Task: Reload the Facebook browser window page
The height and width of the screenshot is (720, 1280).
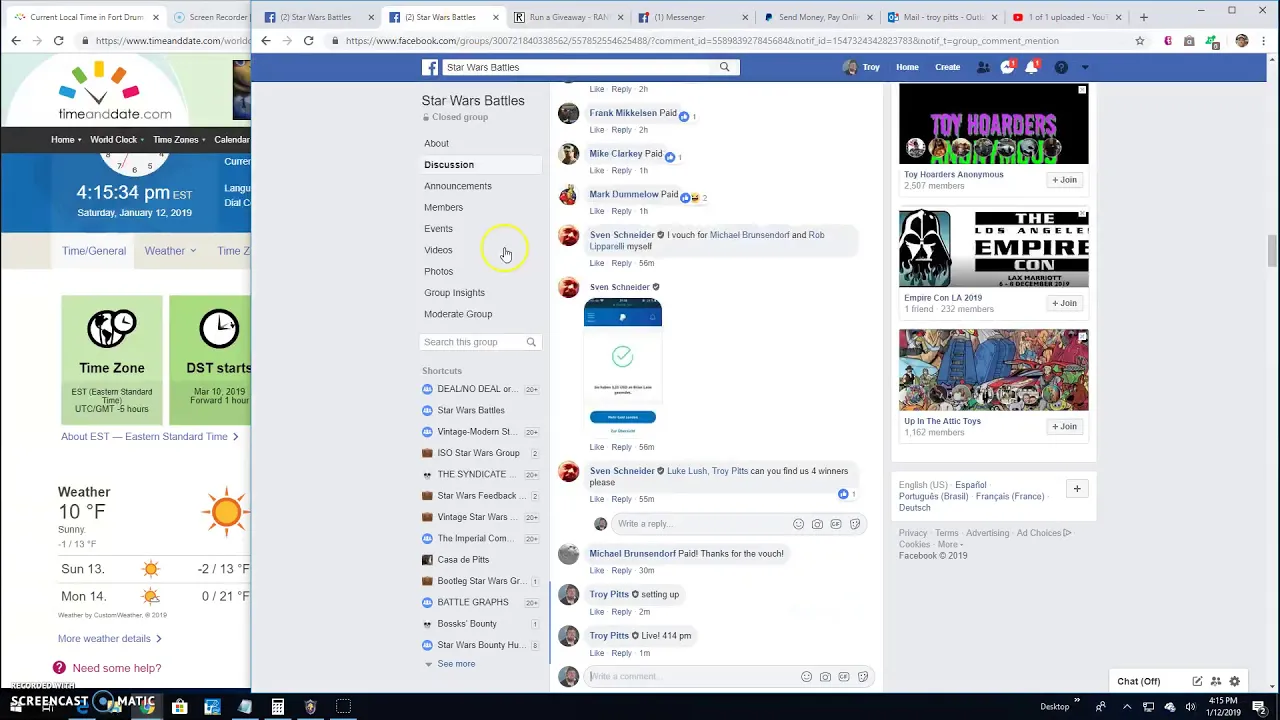Action: [x=308, y=41]
